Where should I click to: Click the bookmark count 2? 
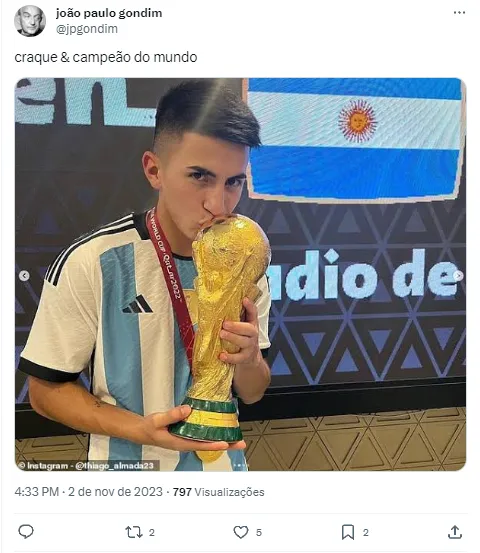coord(366,533)
